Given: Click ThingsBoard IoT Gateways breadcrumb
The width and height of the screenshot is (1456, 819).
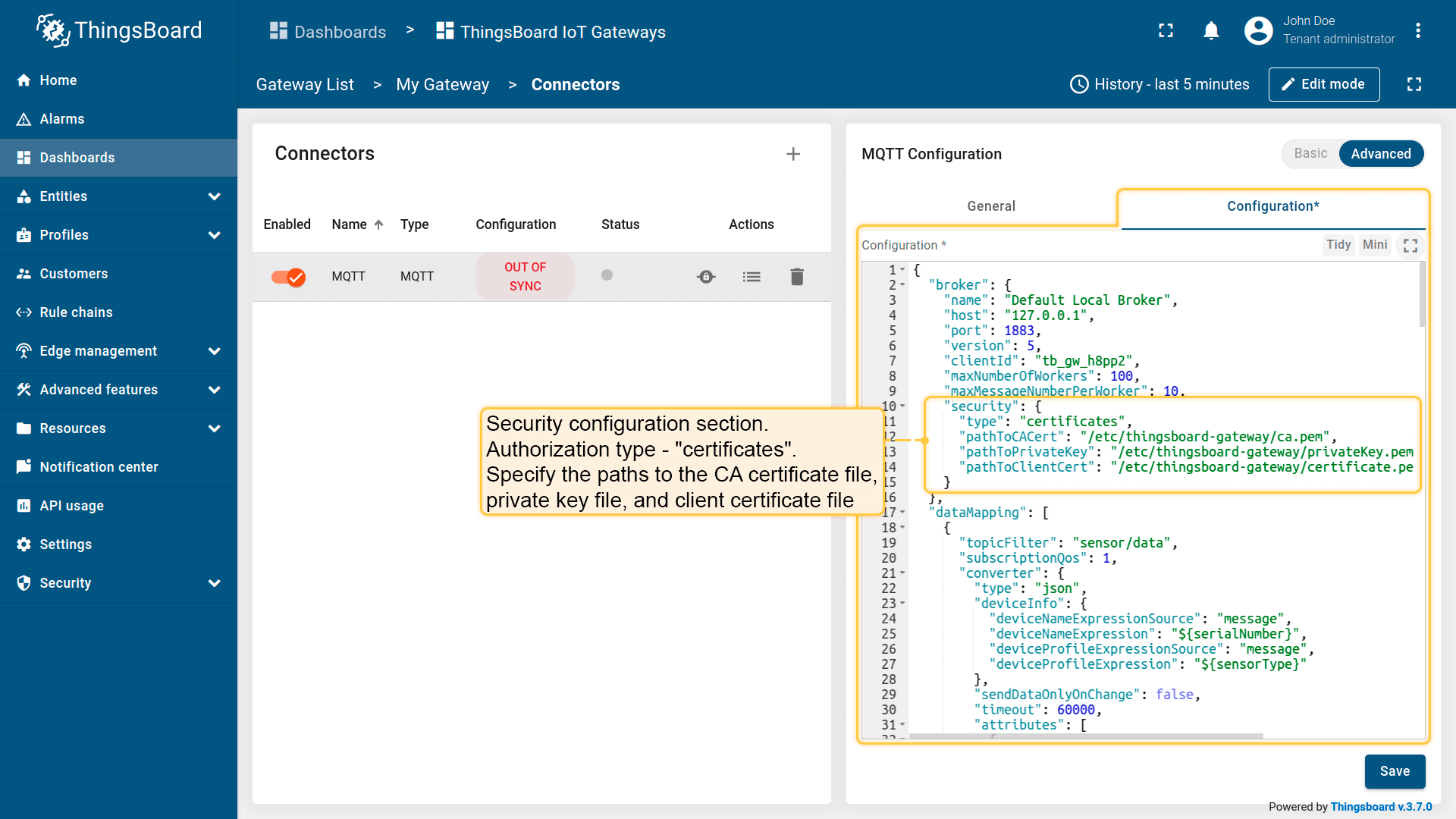Looking at the screenshot, I should point(551,32).
